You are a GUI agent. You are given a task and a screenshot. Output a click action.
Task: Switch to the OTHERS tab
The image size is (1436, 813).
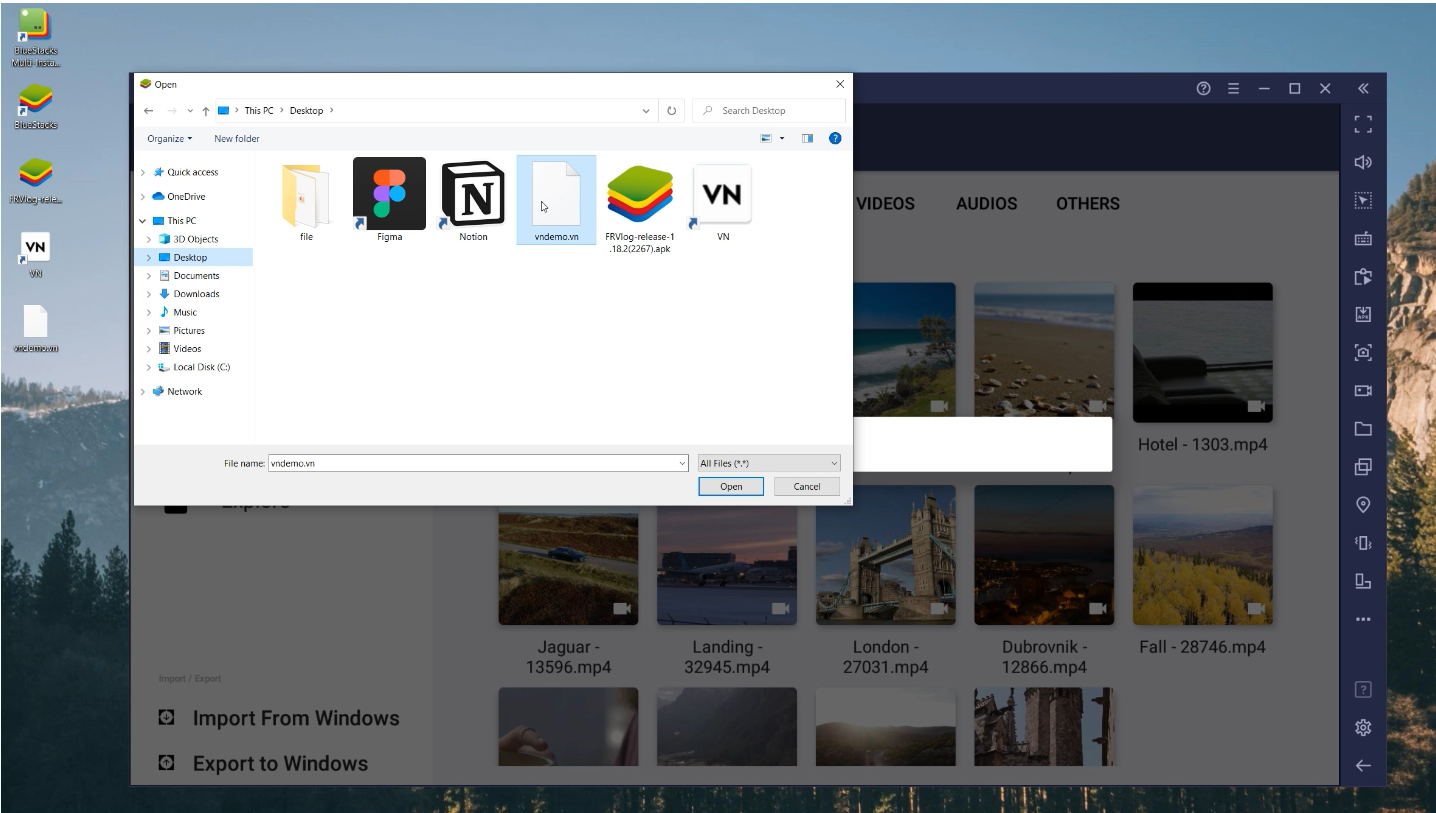tap(1088, 203)
